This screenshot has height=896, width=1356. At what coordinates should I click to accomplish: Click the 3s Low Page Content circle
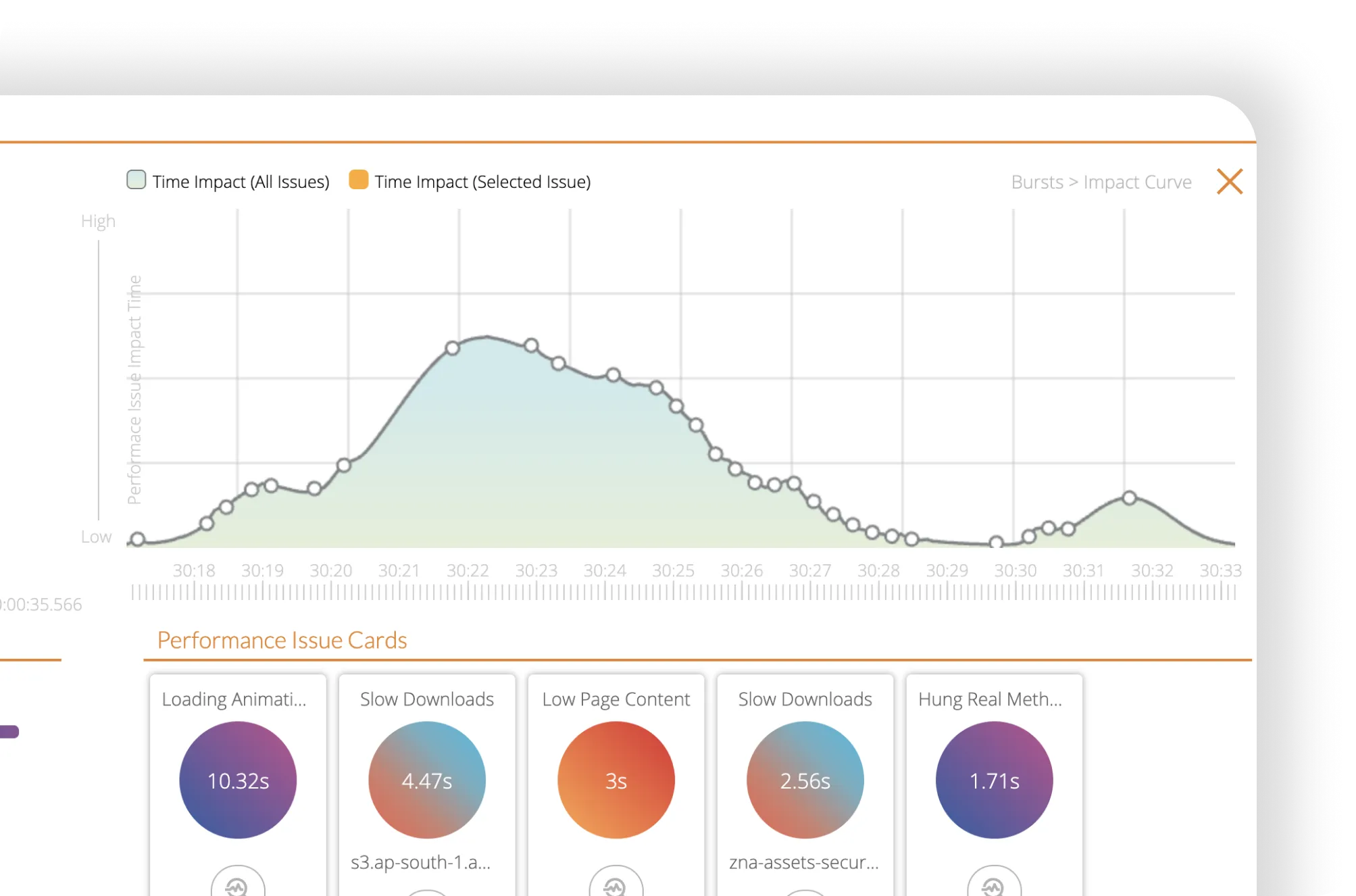(x=616, y=780)
